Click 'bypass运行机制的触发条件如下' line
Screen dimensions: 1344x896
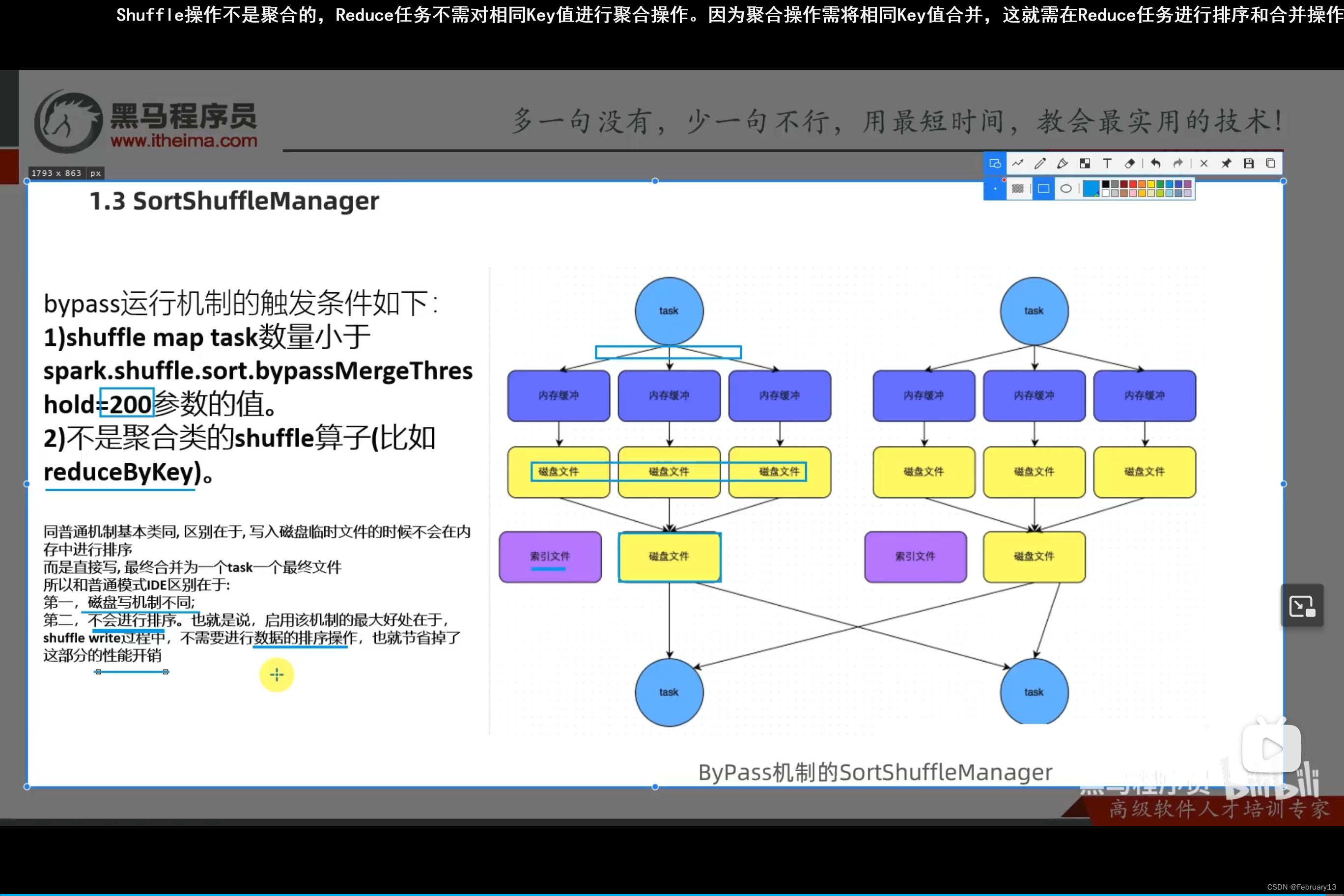point(241,303)
